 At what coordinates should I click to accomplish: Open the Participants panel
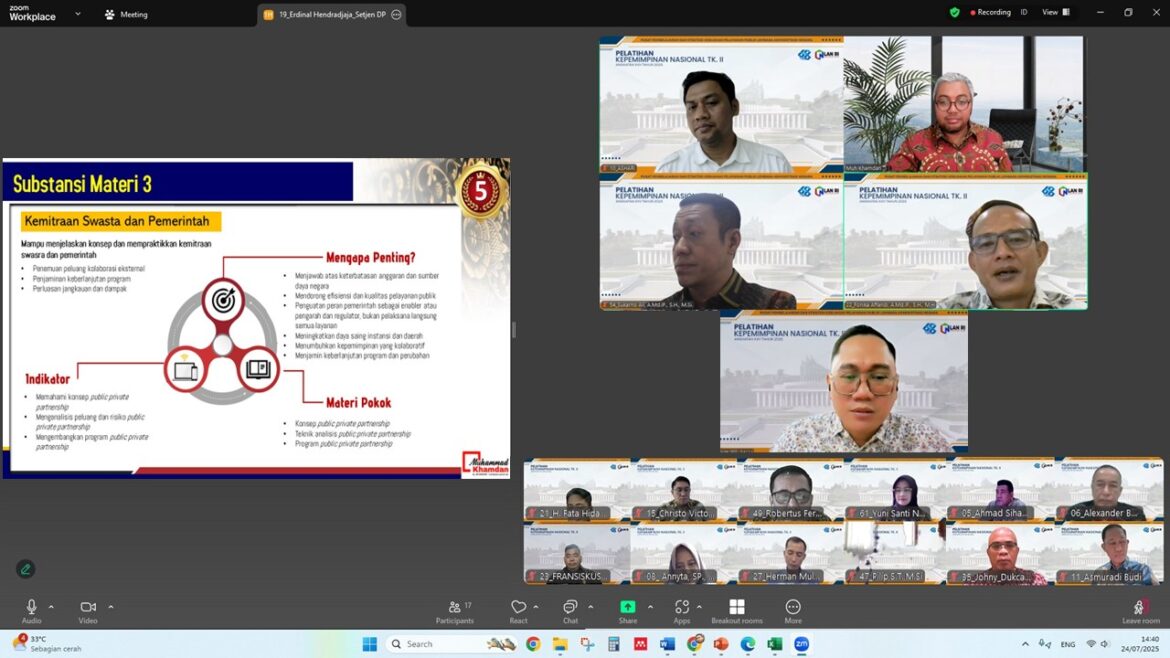454,612
